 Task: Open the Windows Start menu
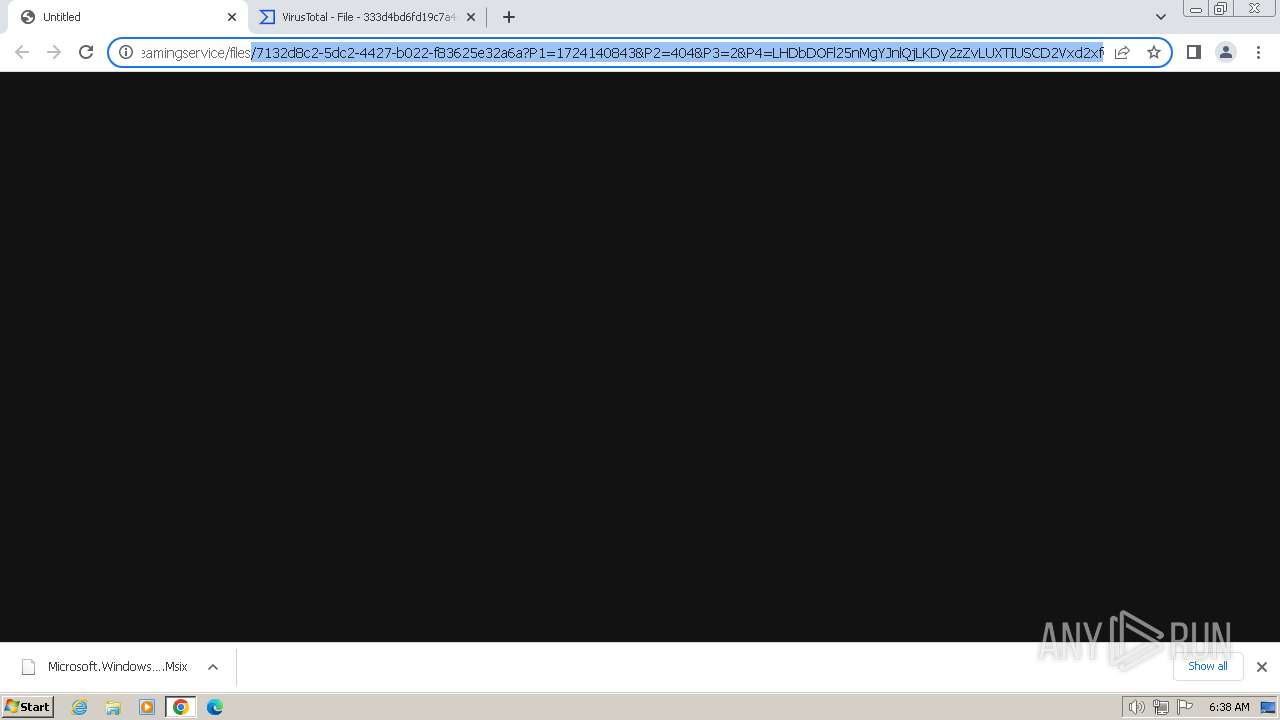coord(28,707)
